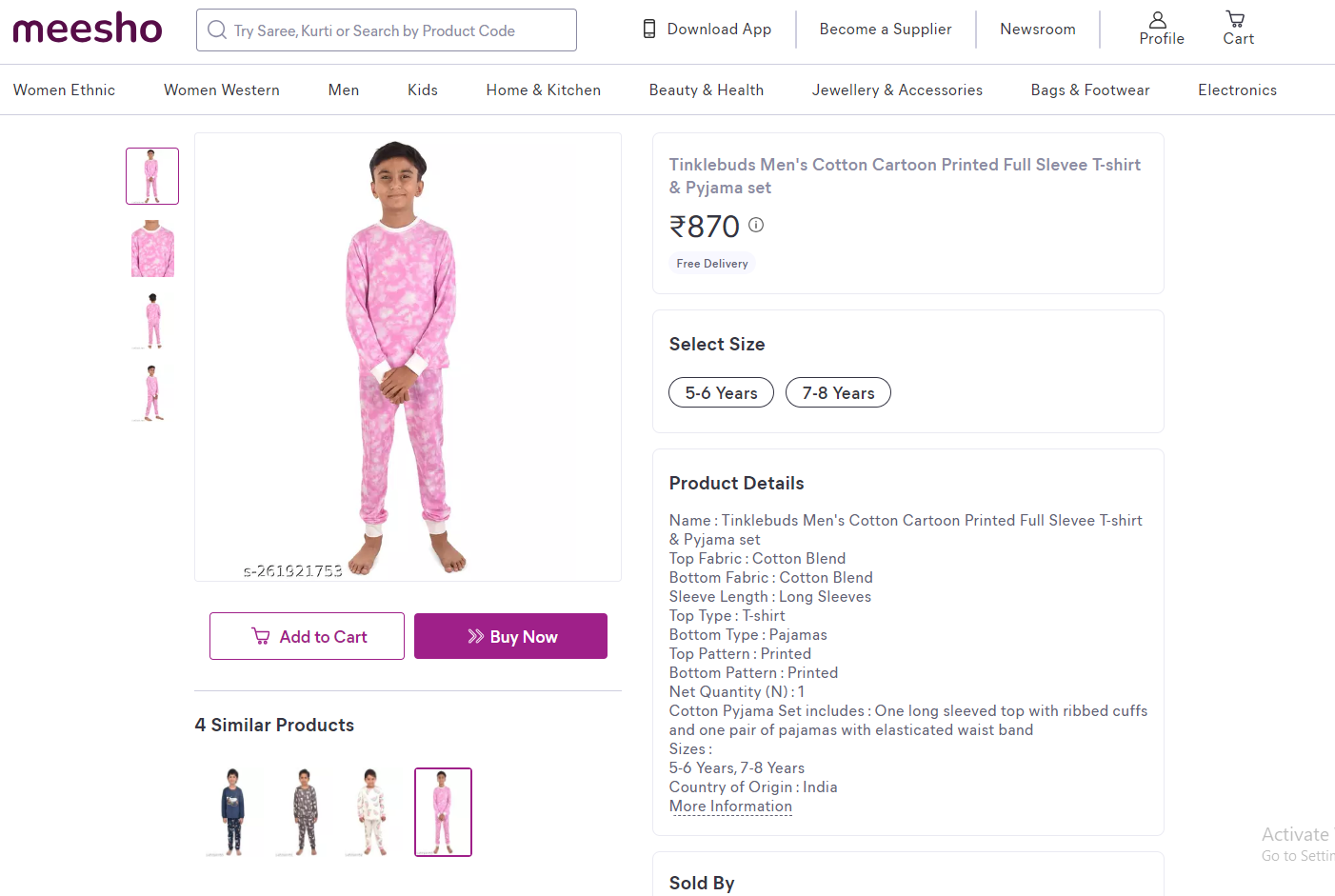Click Become a Supplier link
The width and height of the screenshot is (1335, 896).
[x=885, y=29]
